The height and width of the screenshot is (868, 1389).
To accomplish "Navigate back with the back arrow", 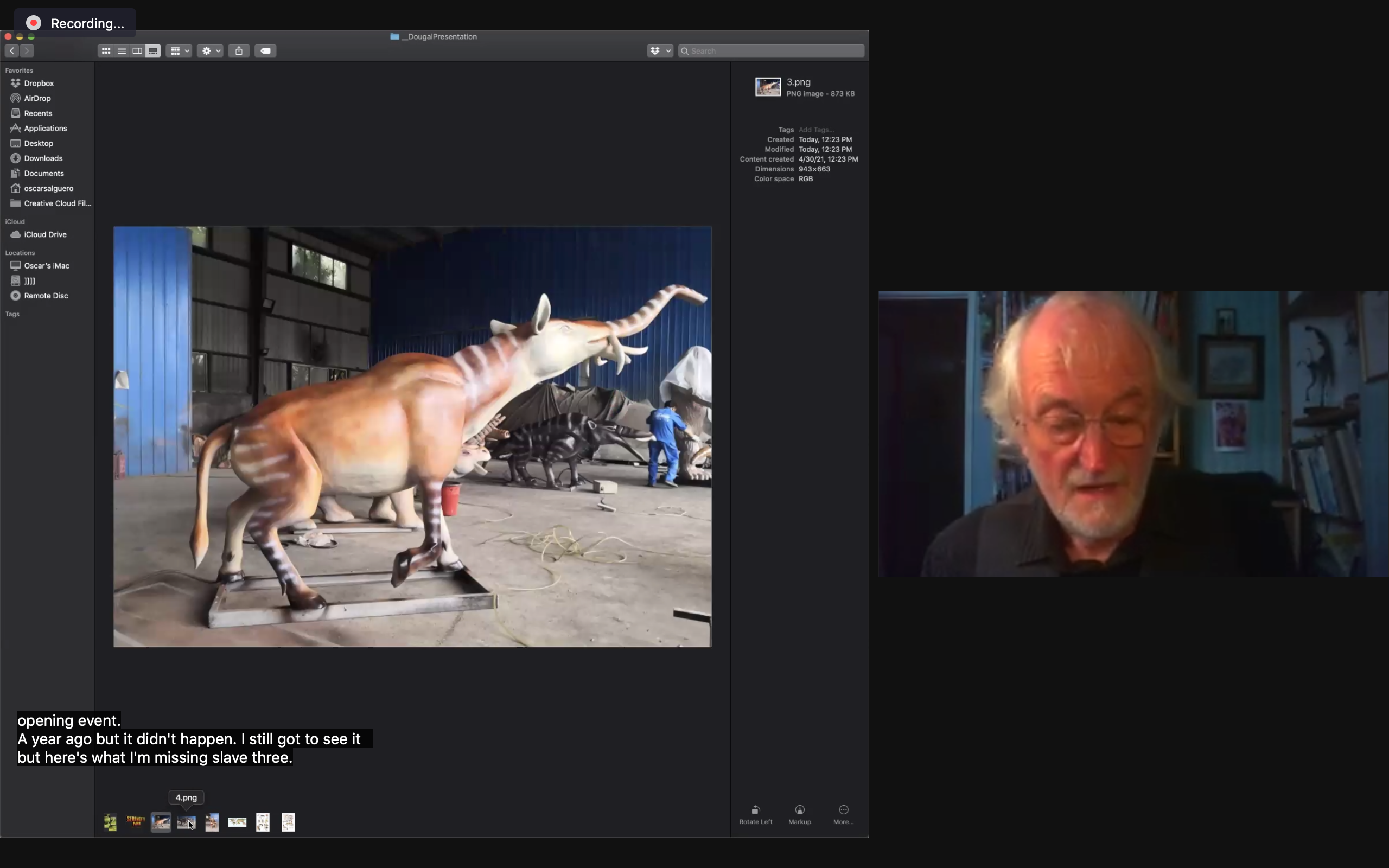I will tap(11, 50).
